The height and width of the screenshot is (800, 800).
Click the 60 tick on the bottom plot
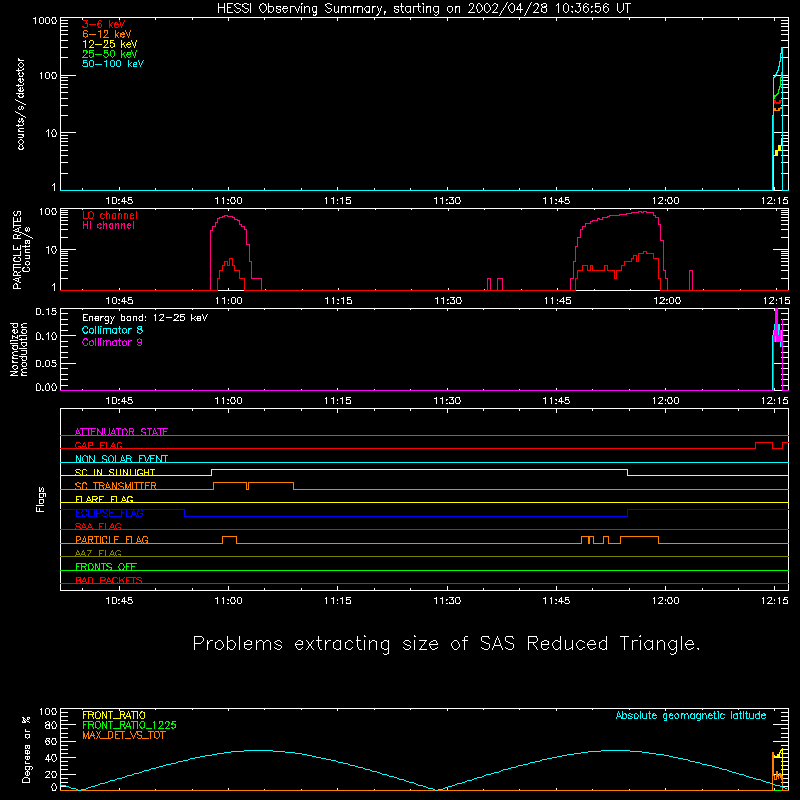click(51, 741)
